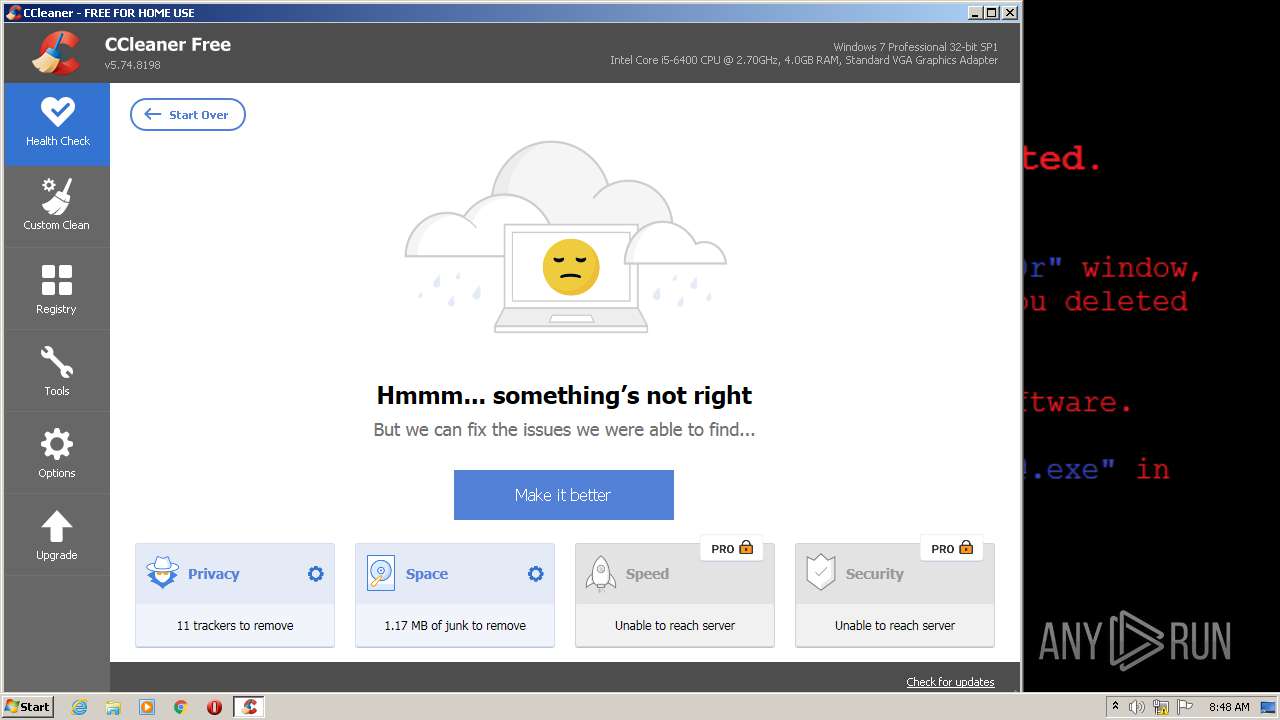The width and height of the screenshot is (1280, 720).
Task: Select CCleaner taskbar button
Action: (x=249, y=707)
